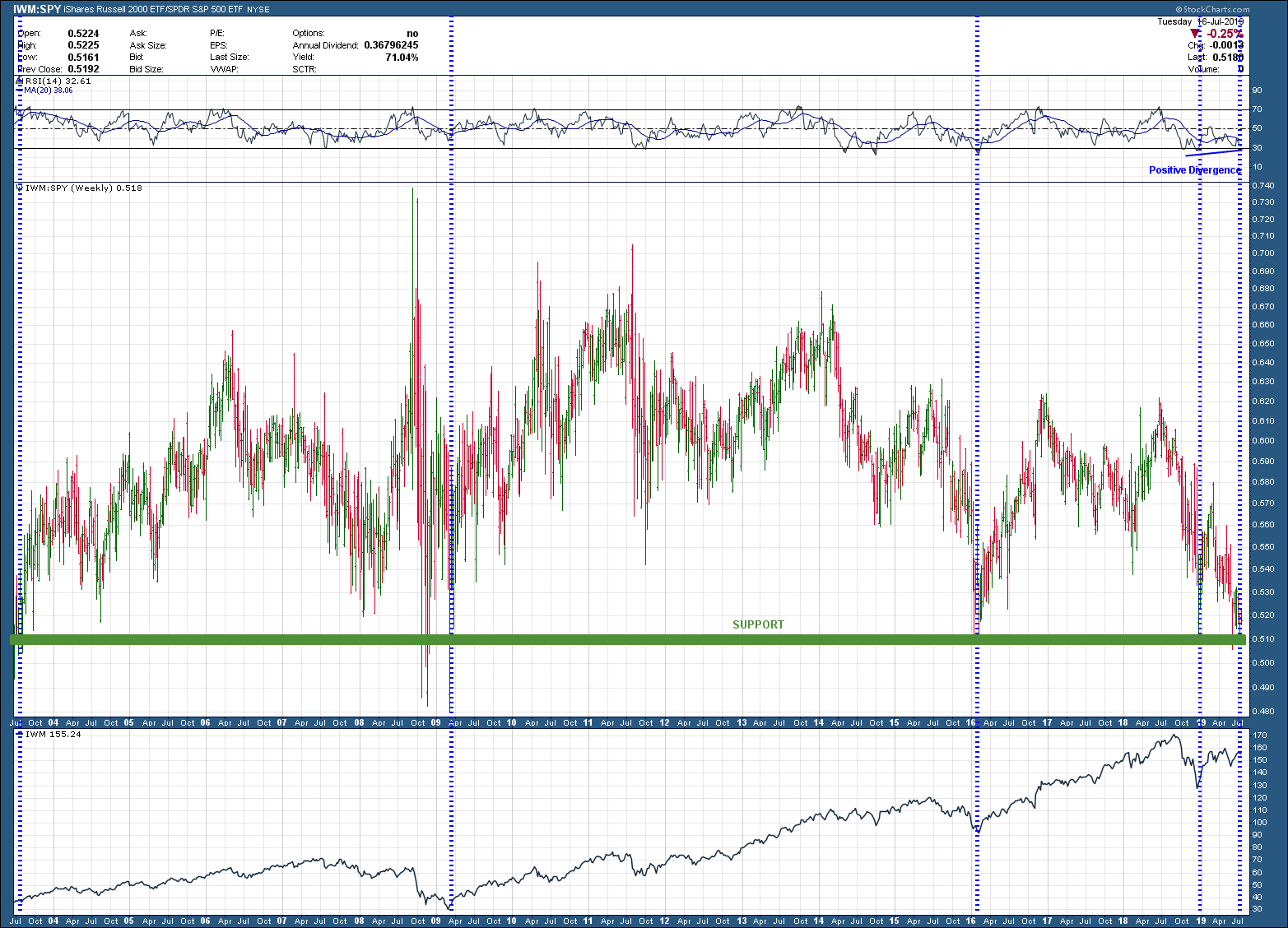Click the MA(20) blue line legend marker
Screen dimensions: 1288x928
point(20,90)
